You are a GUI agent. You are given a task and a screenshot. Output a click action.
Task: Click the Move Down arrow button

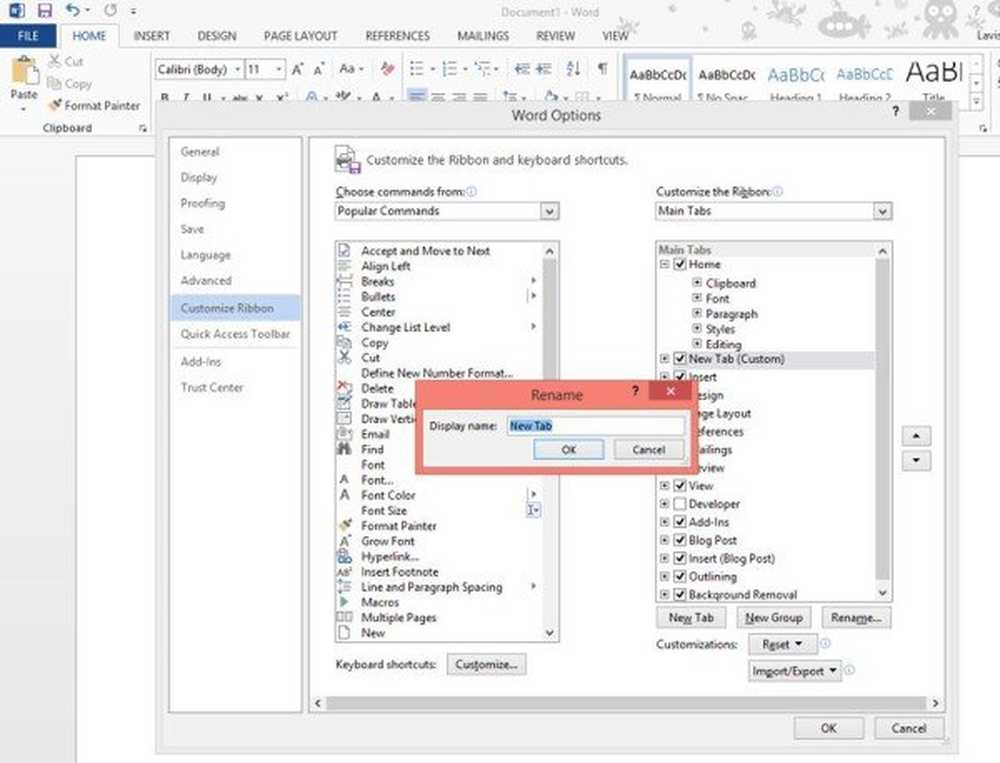[916, 461]
